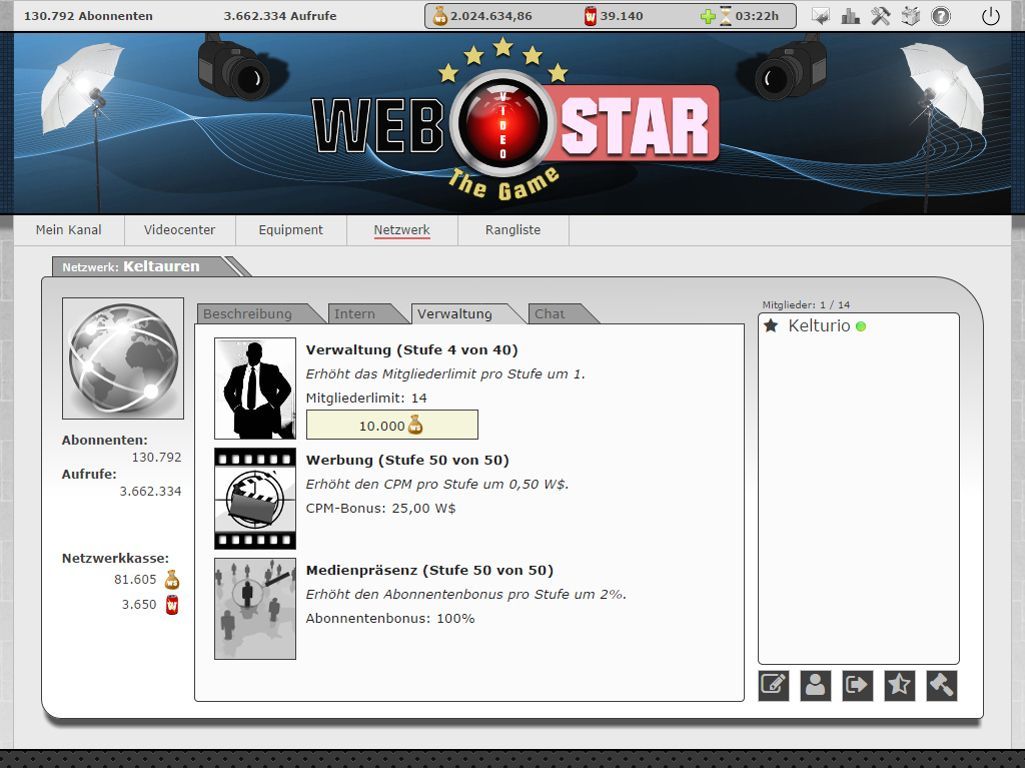Click the member profile person icon
The height and width of the screenshot is (768, 1025).
click(815, 685)
